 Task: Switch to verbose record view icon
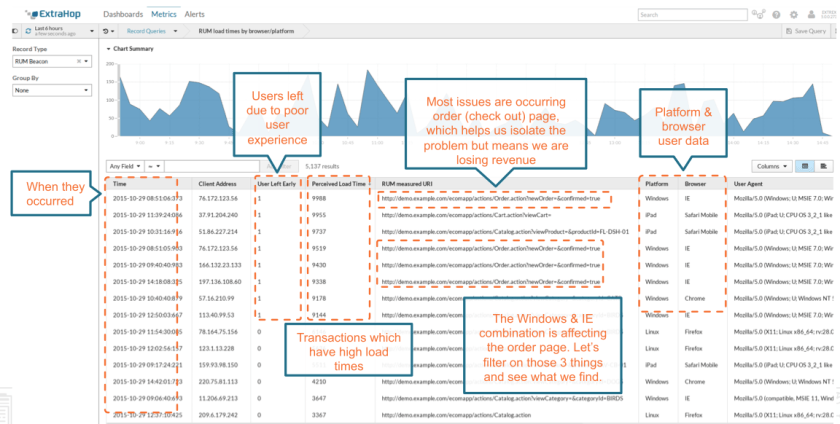(823, 165)
